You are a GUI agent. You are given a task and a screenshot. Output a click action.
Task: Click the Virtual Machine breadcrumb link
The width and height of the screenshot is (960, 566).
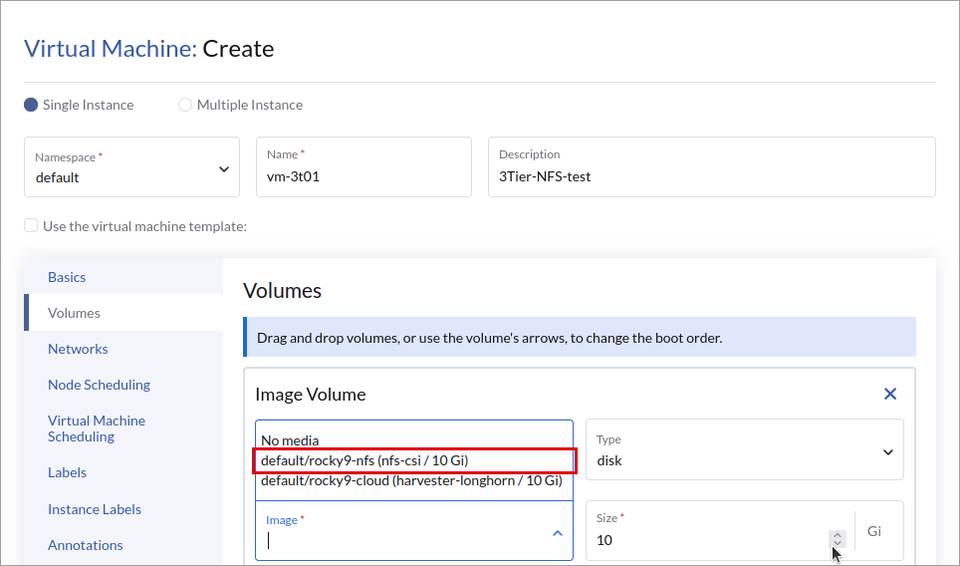110,48
